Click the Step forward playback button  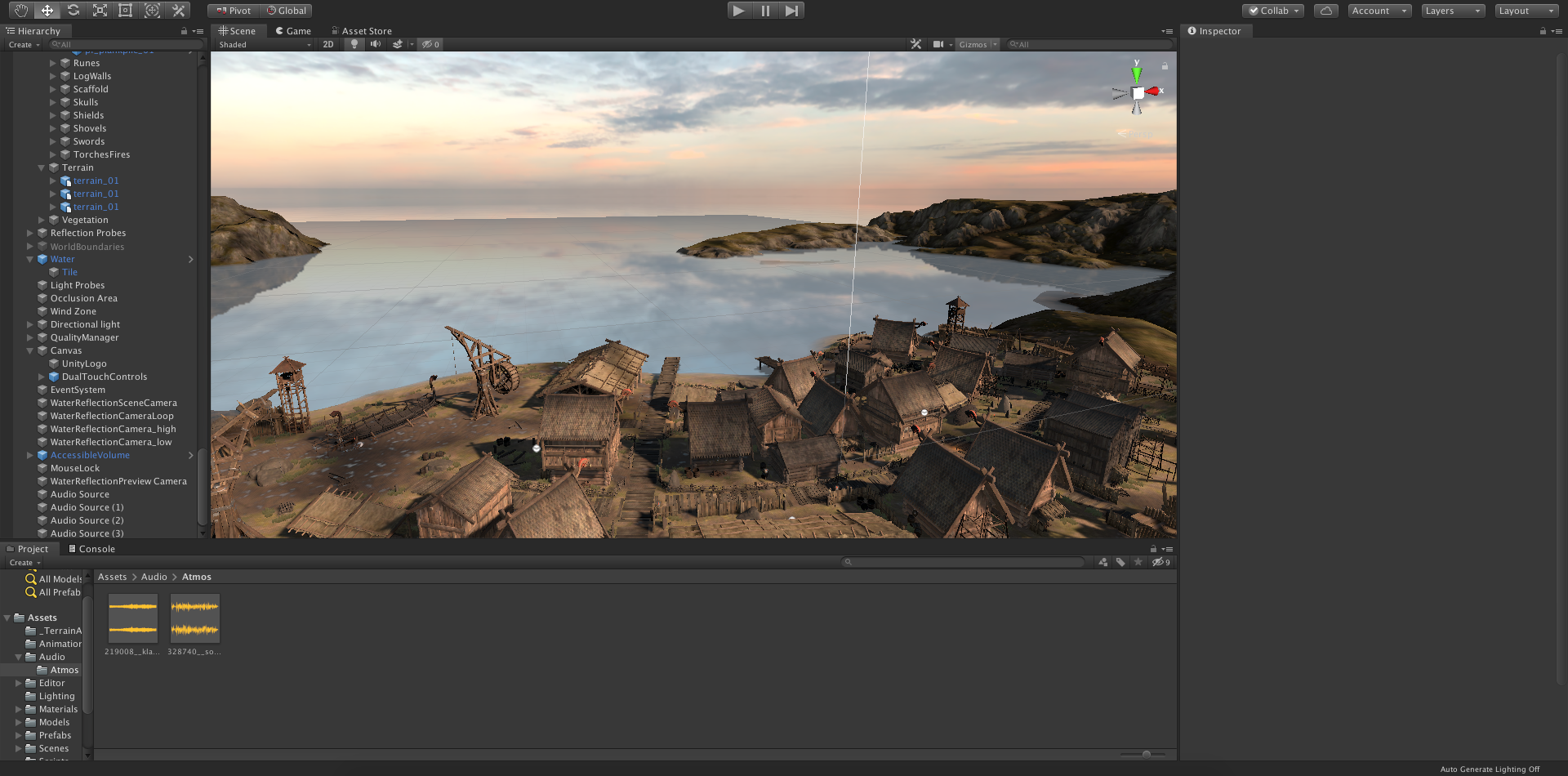pyautogui.click(x=791, y=11)
